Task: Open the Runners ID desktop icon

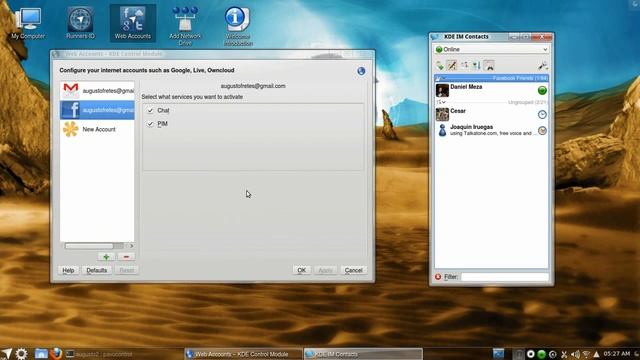Action: (x=80, y=24)
